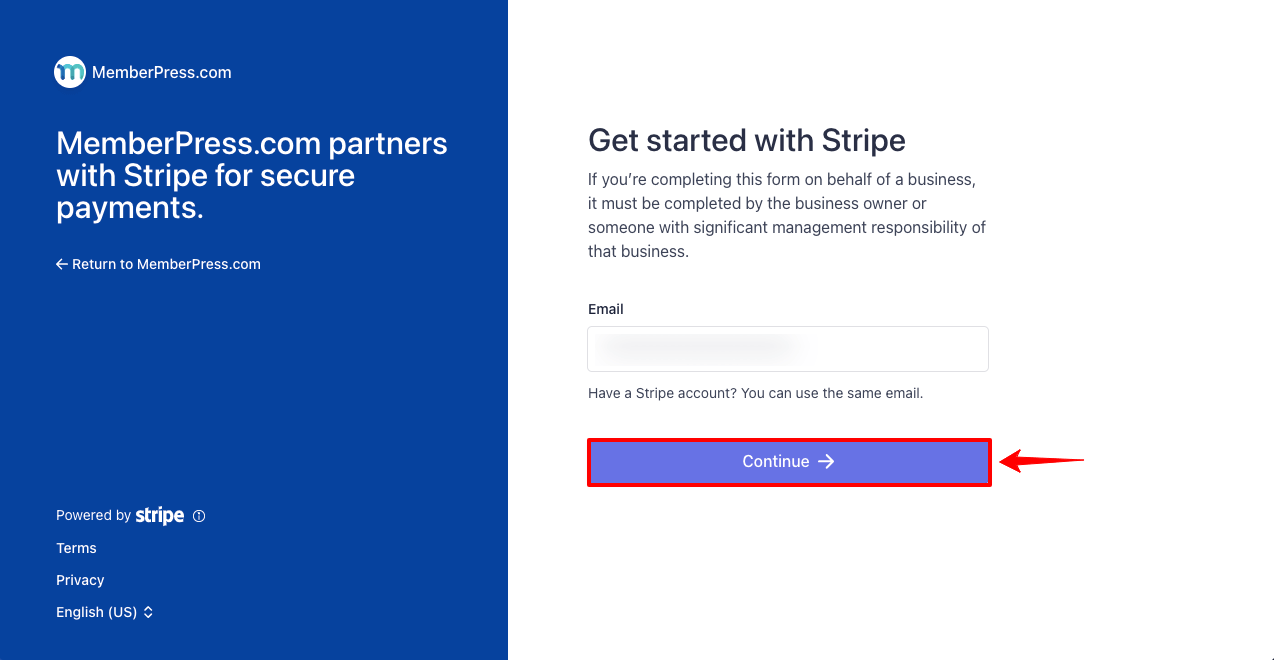Image resolution: width=1274 pixels, height=660 pixels.
Task: Open the English (US) language dropdown
Action: click(97, 612)
